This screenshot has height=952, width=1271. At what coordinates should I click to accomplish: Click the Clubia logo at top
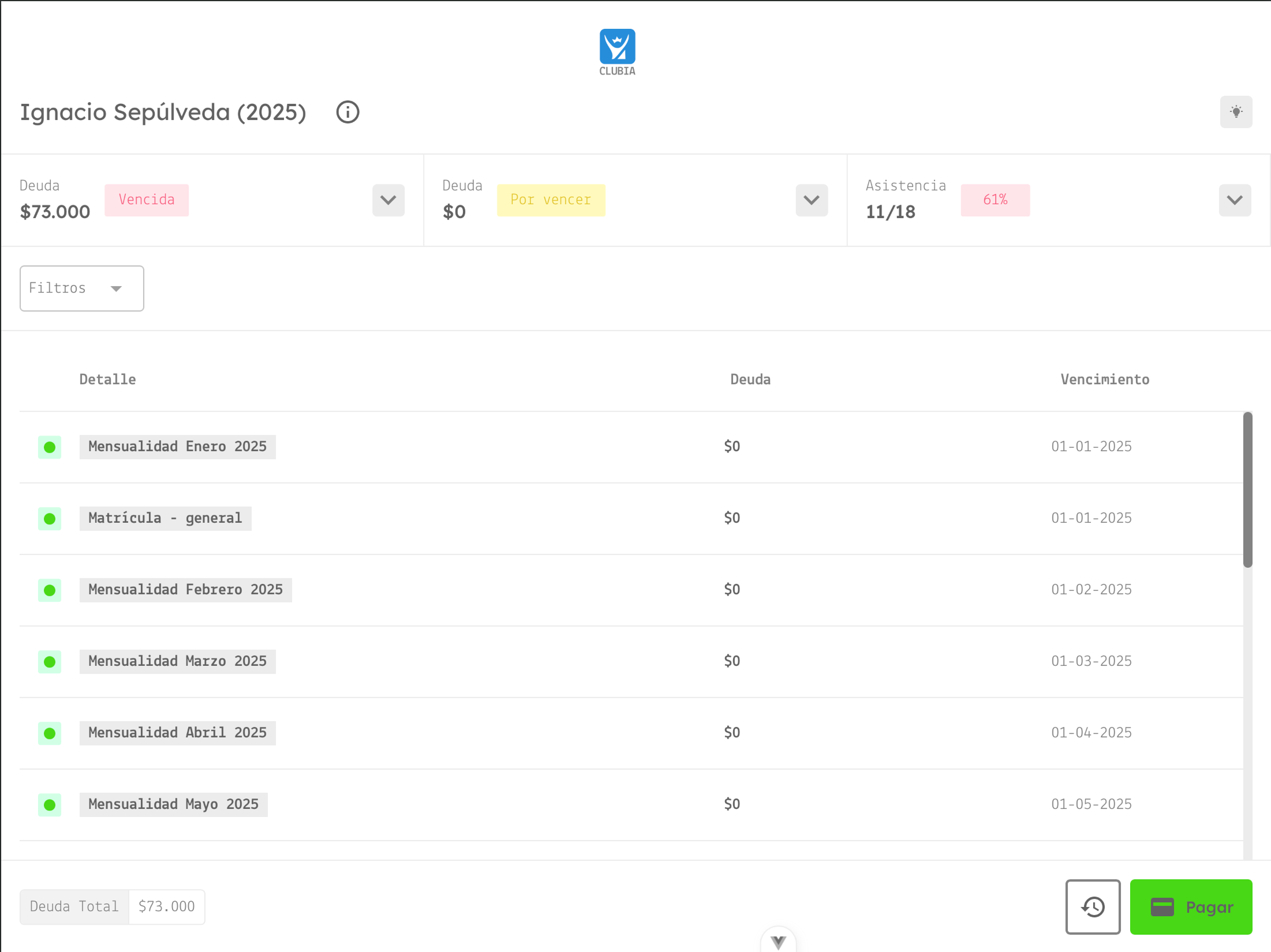pos(617,51)
